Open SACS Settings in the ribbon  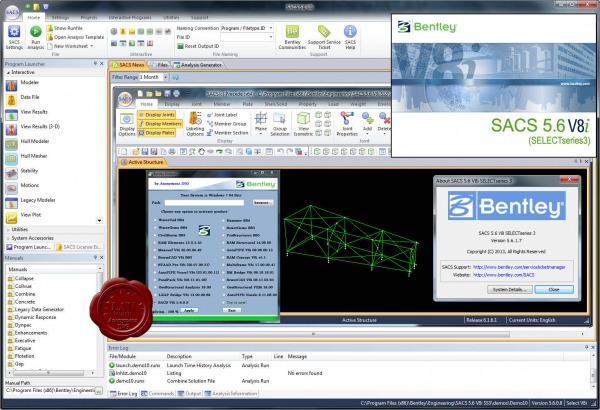click(x=14, y=37)
